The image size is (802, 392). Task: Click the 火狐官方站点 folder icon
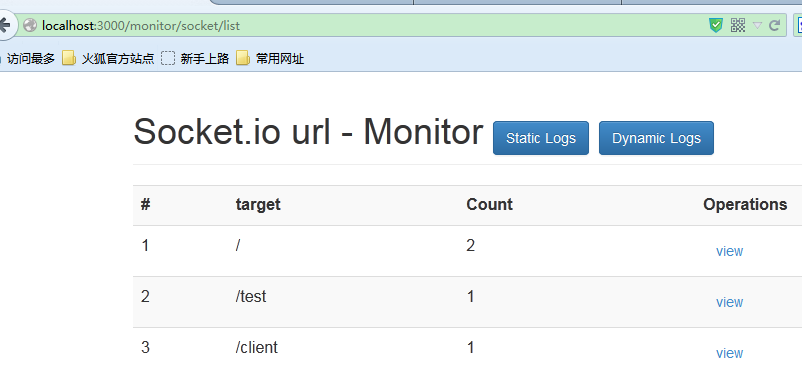click(x=69, y=59)
